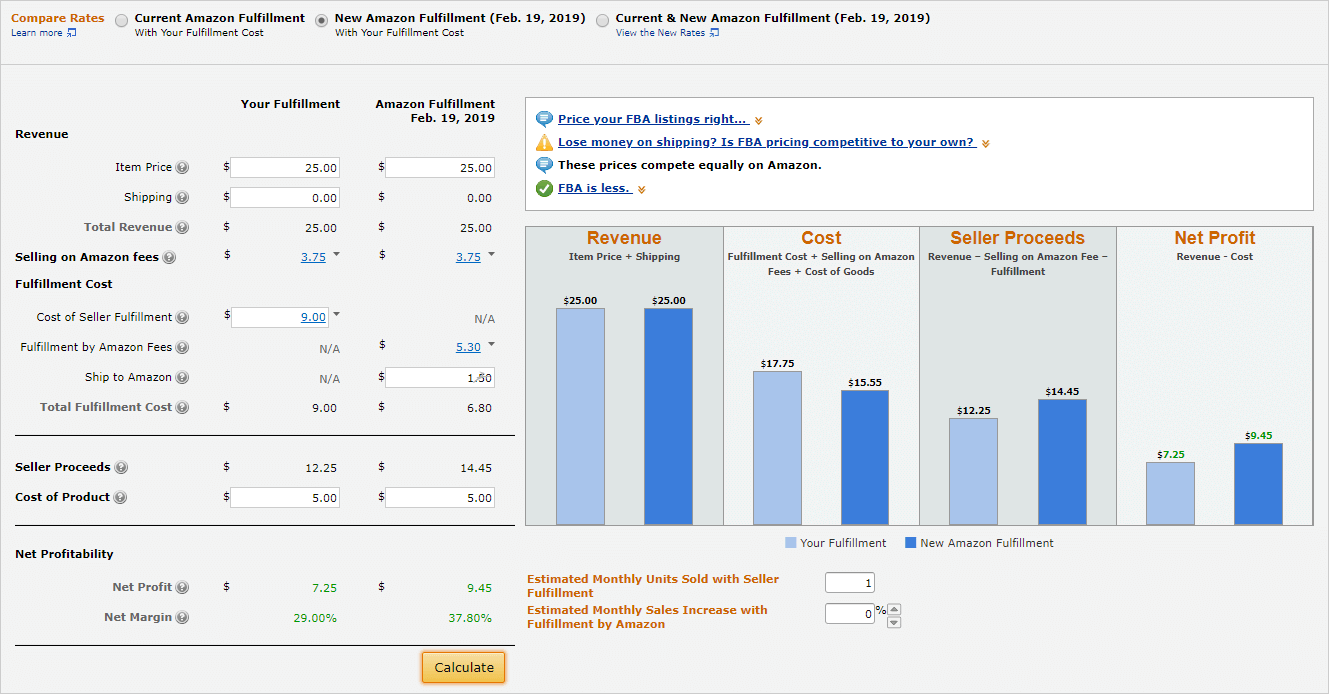The width and height of the screenshot is (1329, 695).
Task: Click New Amazon Fulfillment $15.55 Cost bar
Action: tap(865, 457)
